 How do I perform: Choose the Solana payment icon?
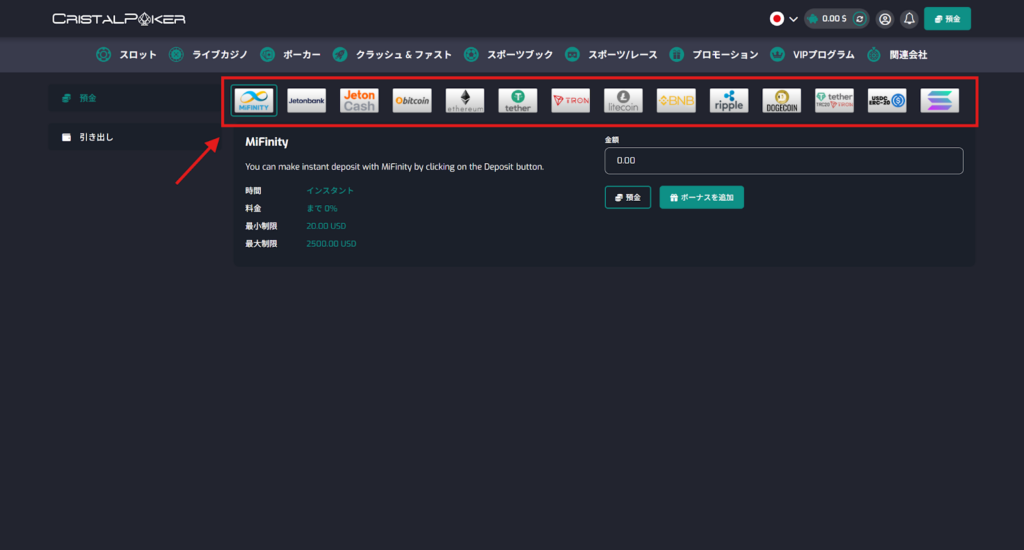click(940, 101)
